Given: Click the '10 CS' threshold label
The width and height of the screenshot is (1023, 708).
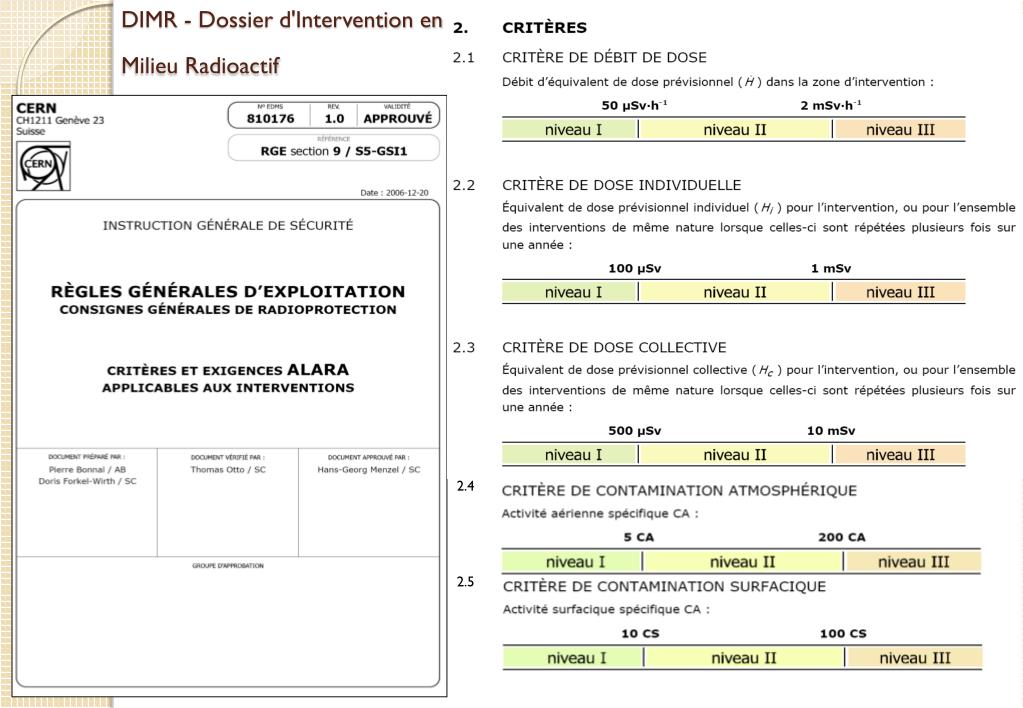Looking at the screenshot, I should (640, 634).
